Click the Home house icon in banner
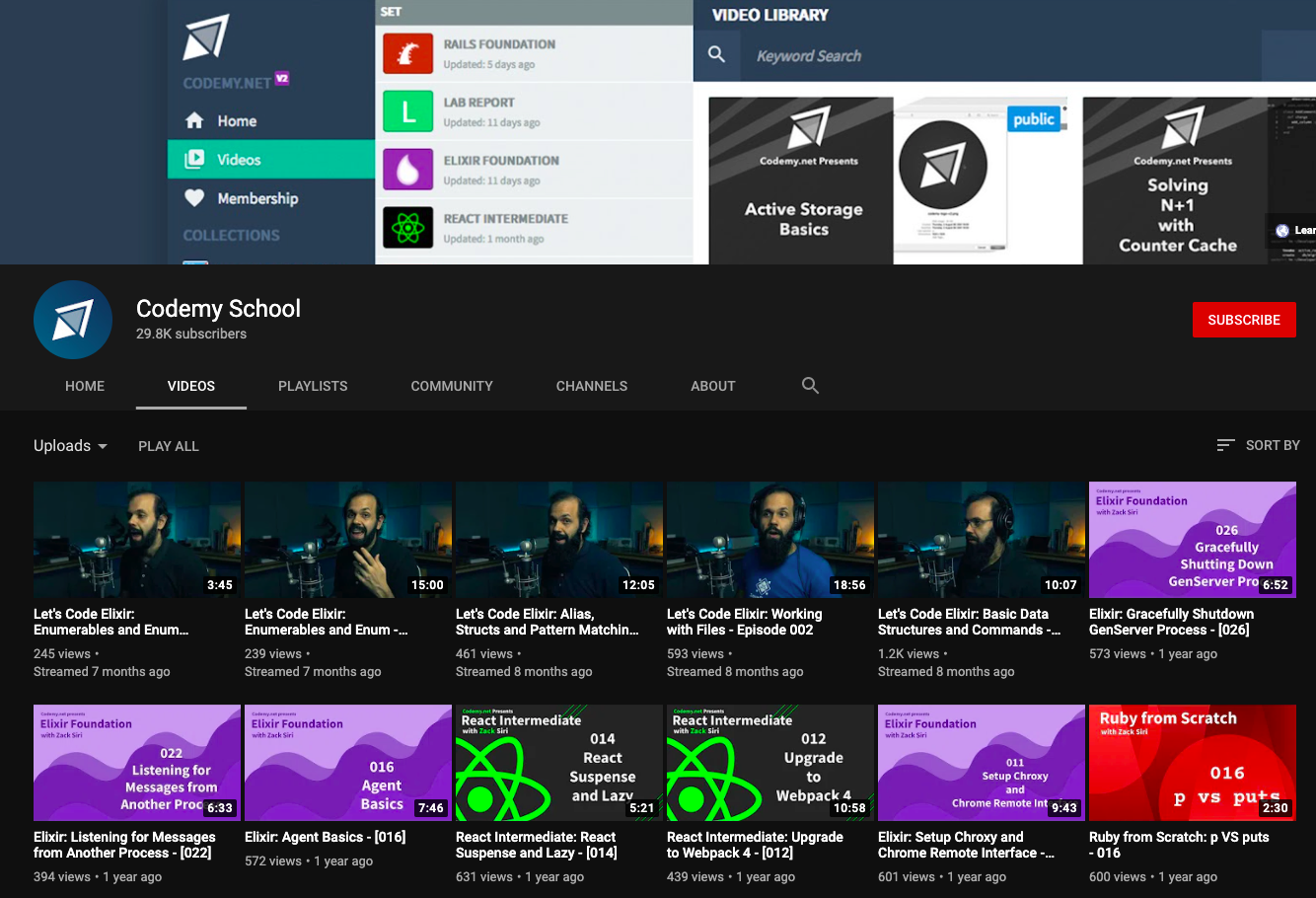Screen dimensions: 1316x898 pyautogui.click(x=194, y=120)
